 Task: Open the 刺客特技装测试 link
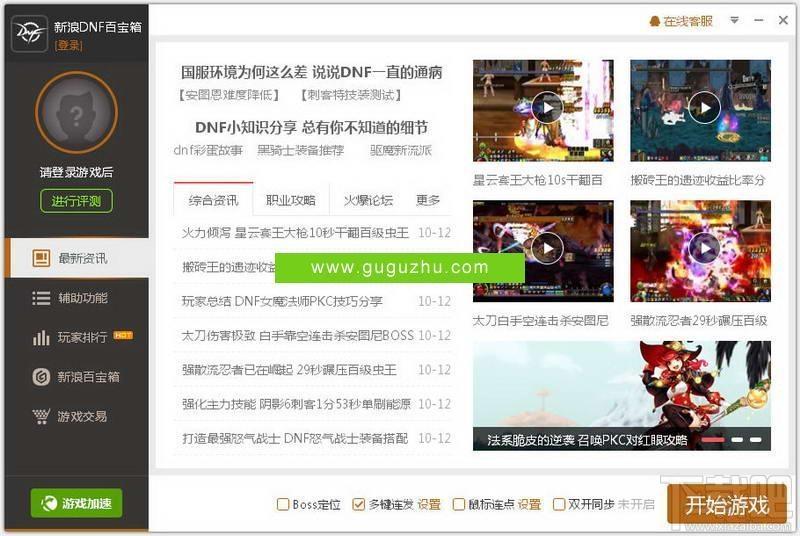[x=351, y=95]
